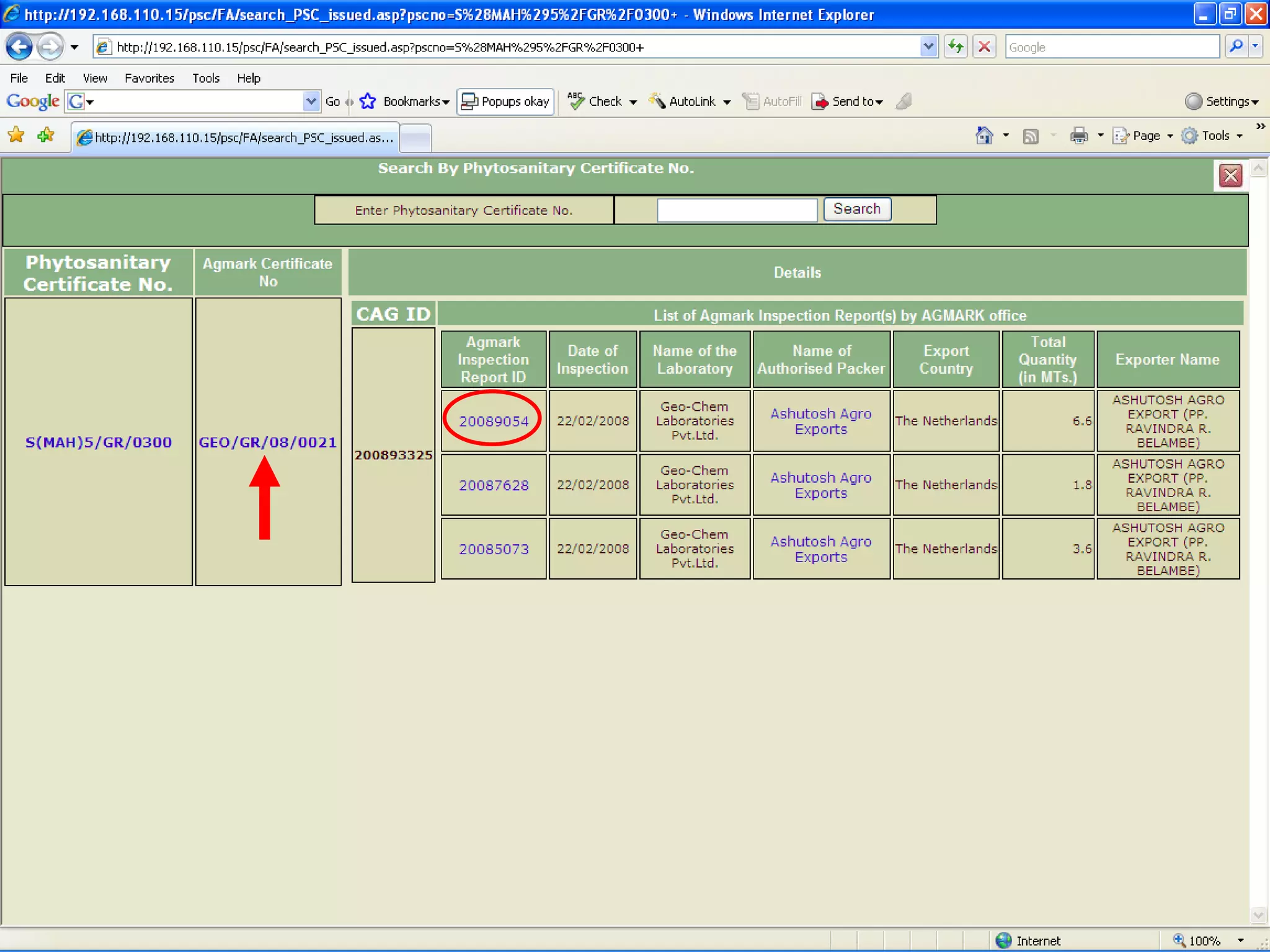Open the address bar URL dropdown
This screenshot has width=1270, height=952.
tap(928, 47)
